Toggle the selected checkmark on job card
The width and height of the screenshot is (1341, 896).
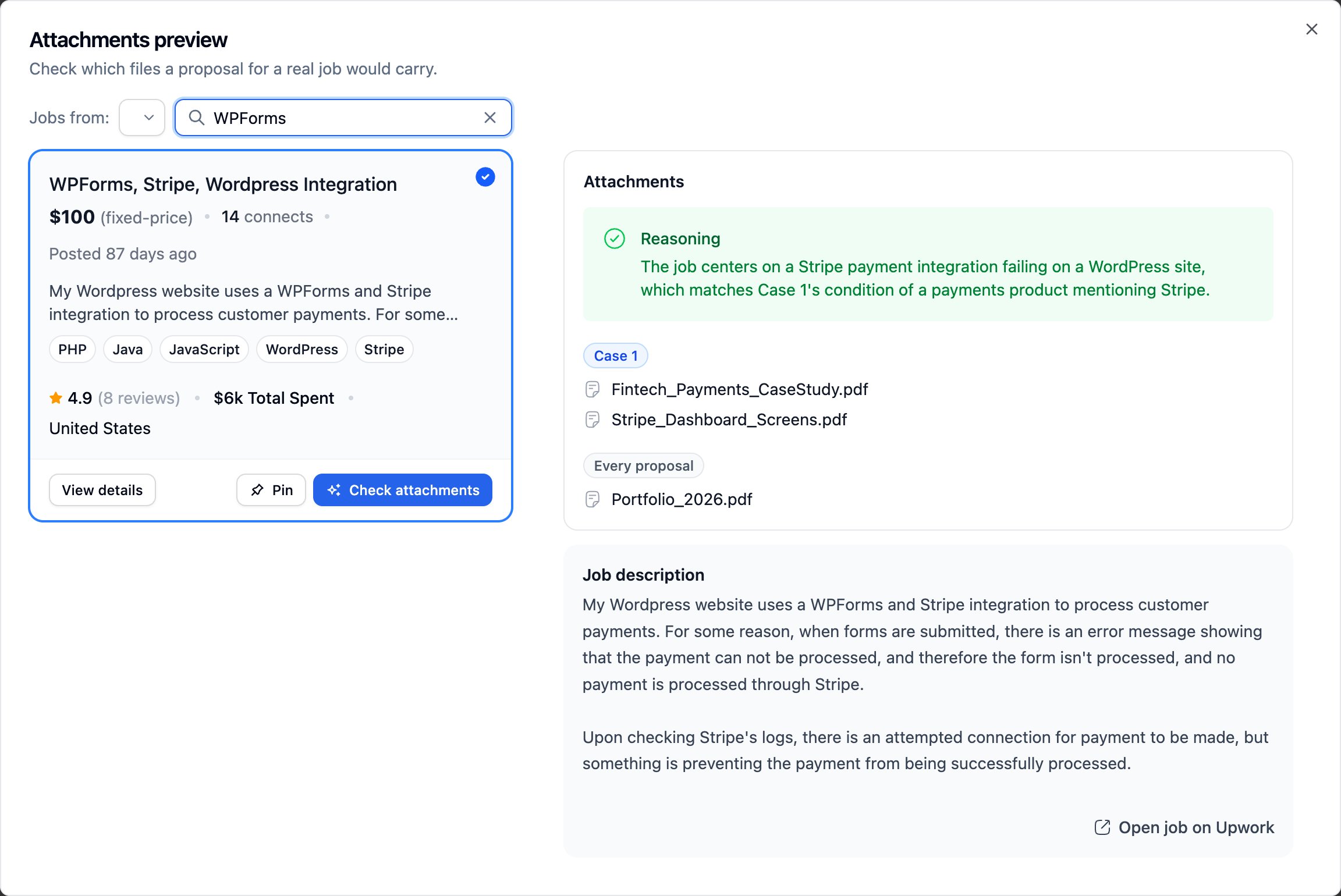point(485,177)
